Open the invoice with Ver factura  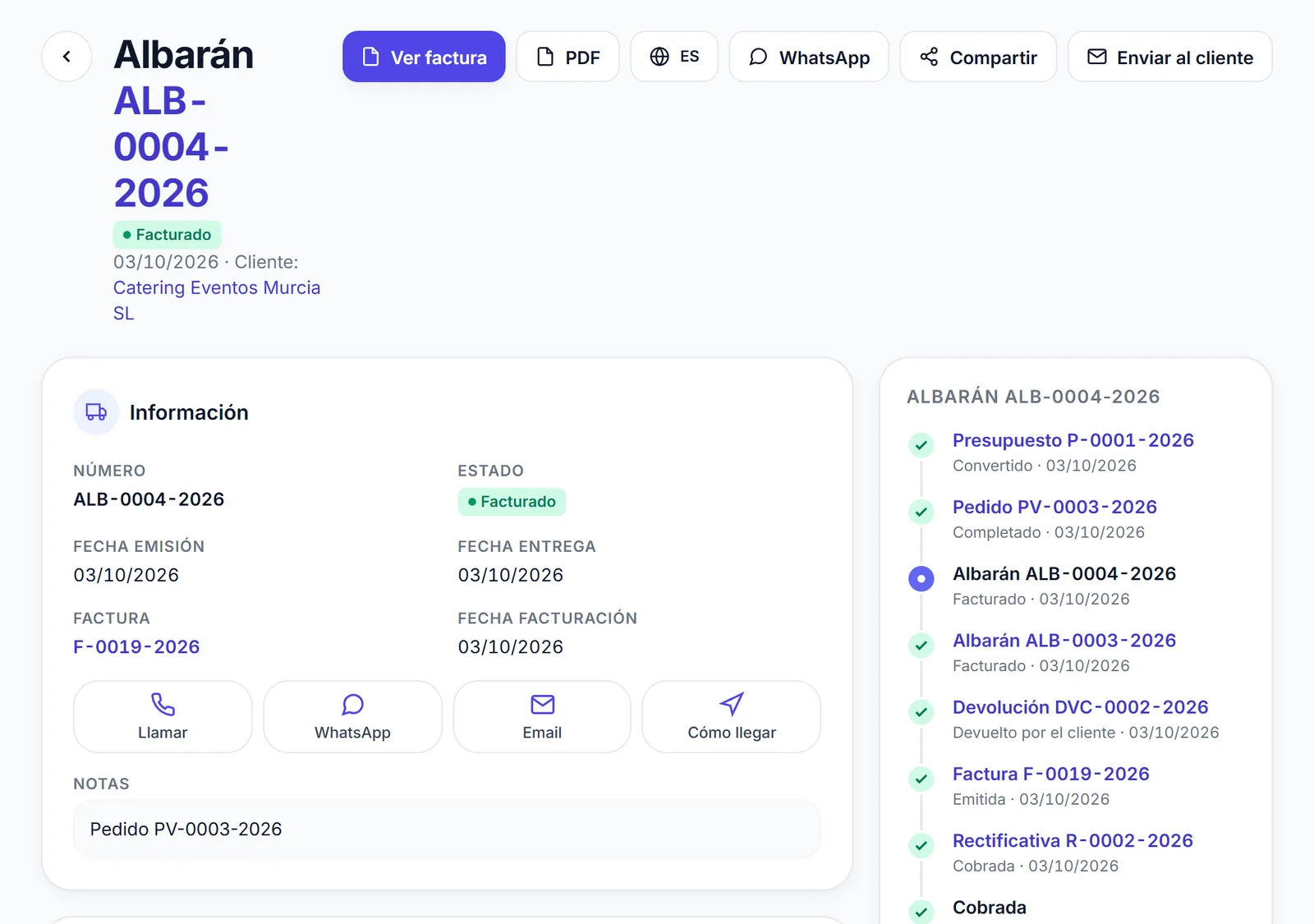(x=424, y=57)
